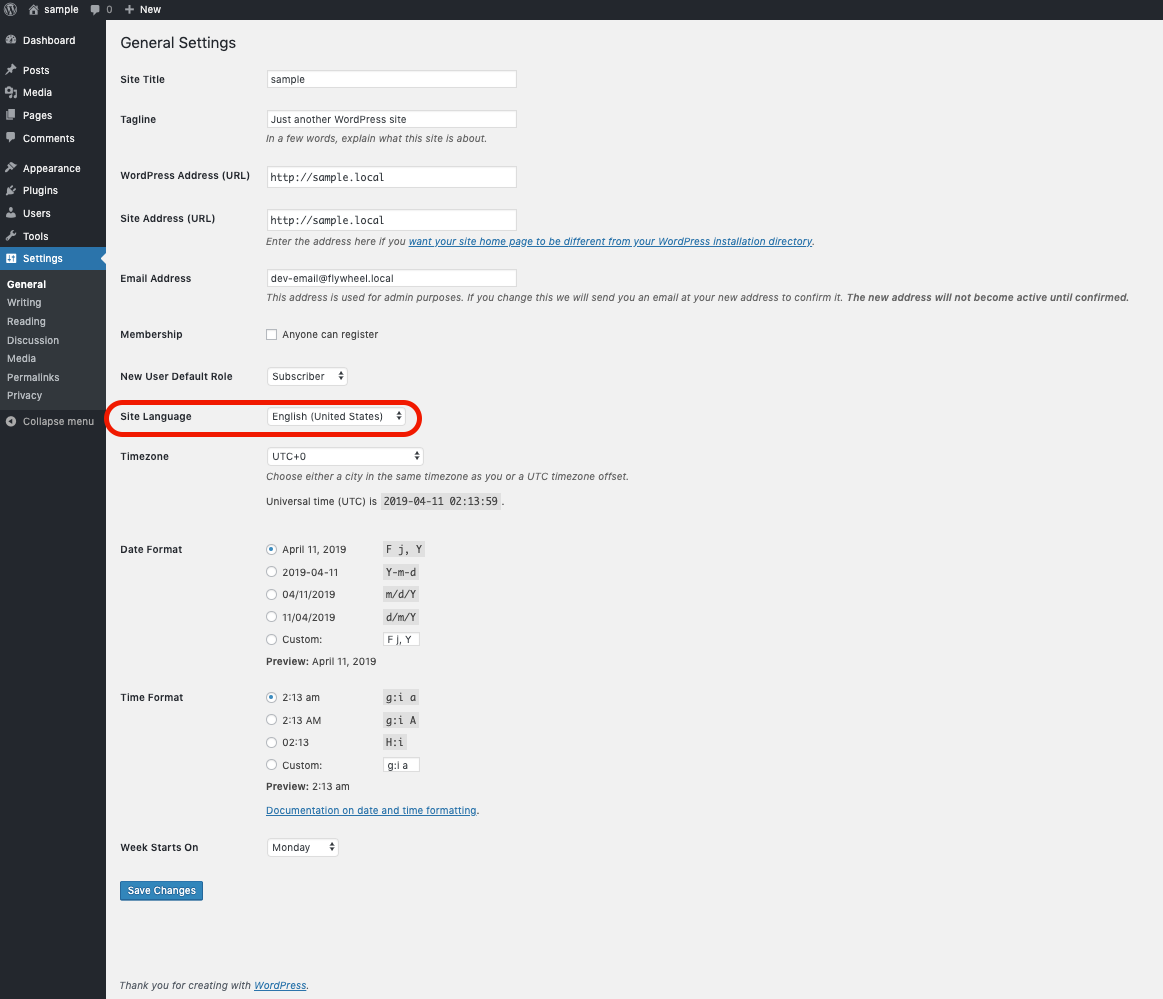This screenshot has height=999, width=1163.
Task: Select Custom time format radio
Action: tap(271, 765)
